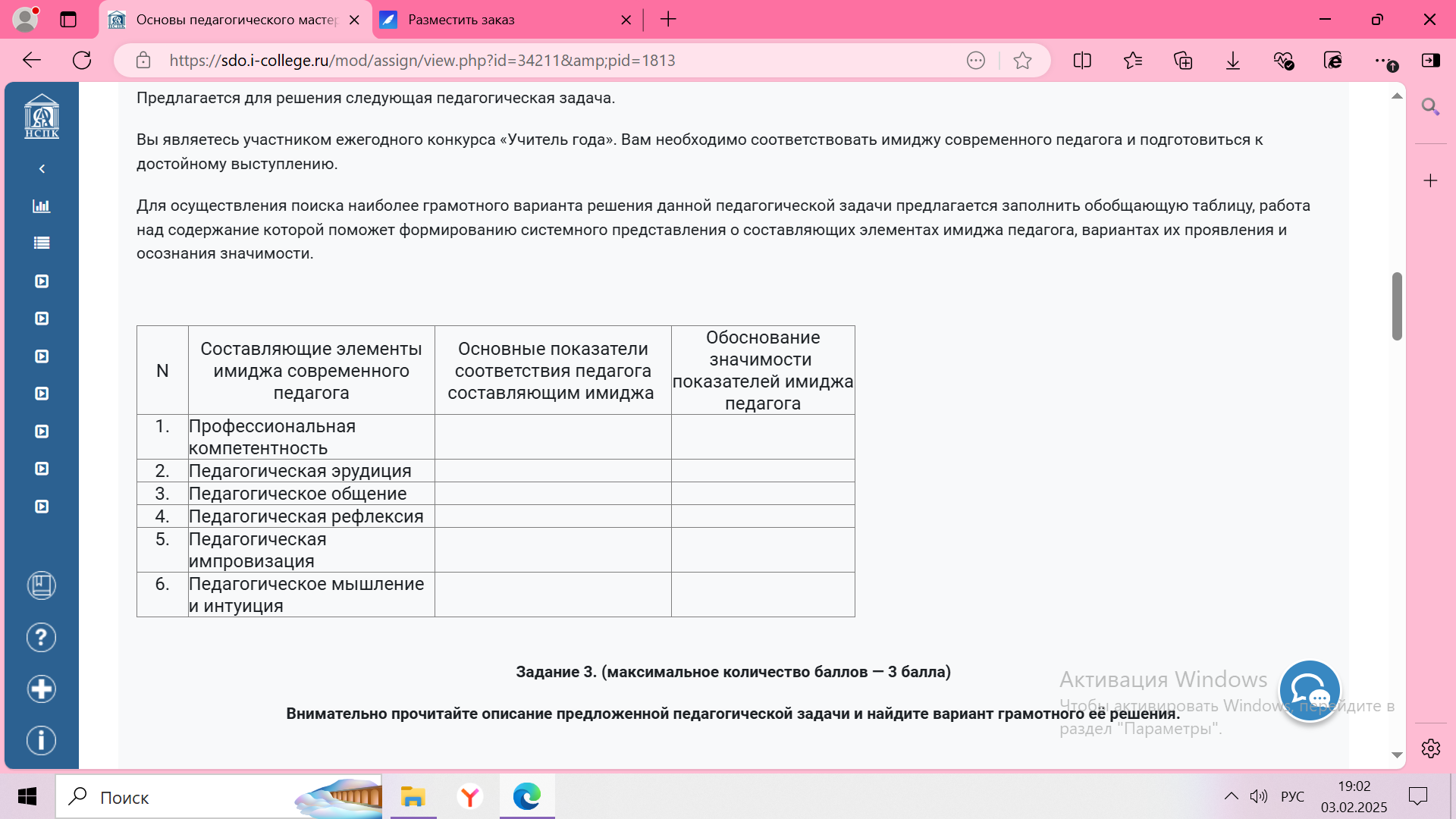Open File Explorer from the taskbar

pyautogui.click(x=413, y=797)
